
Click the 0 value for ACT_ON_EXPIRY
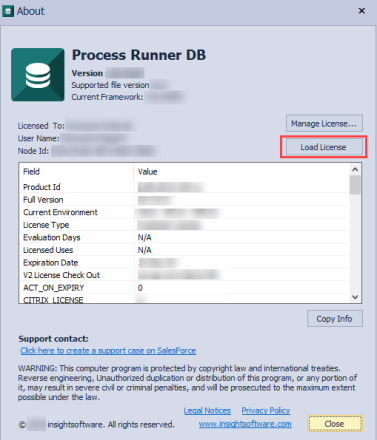tap(140, 288)
